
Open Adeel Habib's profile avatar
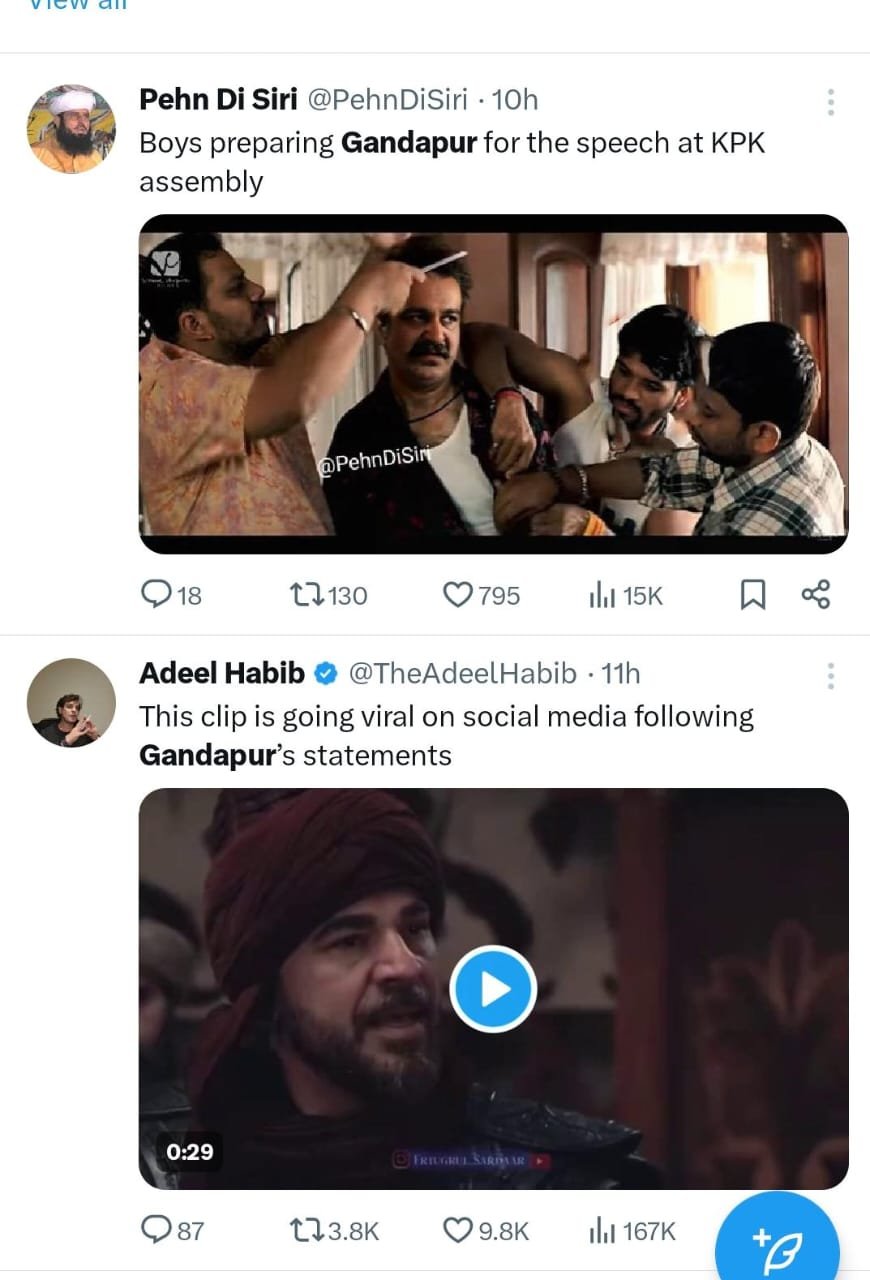(x=70, y=703)
